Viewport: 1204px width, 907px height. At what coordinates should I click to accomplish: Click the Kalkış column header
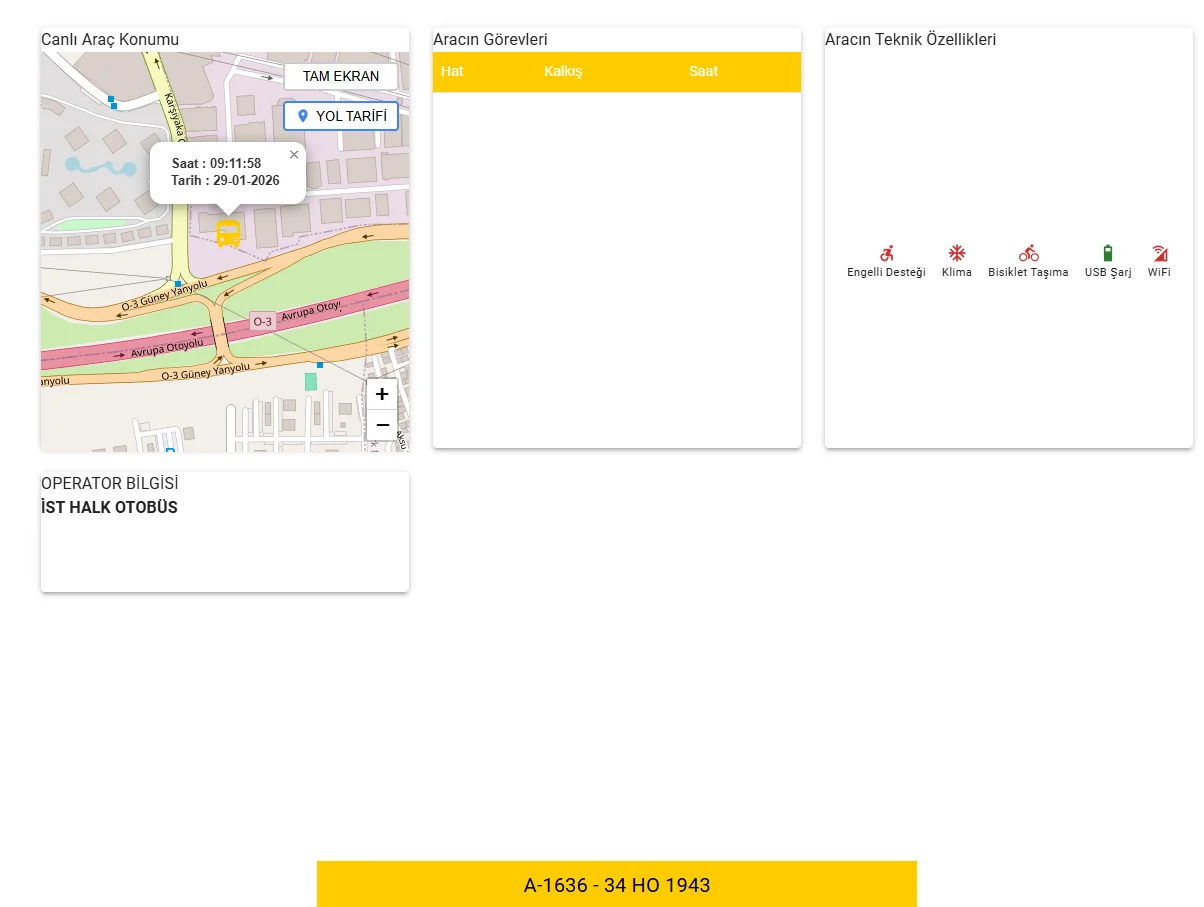pos(563,72)
